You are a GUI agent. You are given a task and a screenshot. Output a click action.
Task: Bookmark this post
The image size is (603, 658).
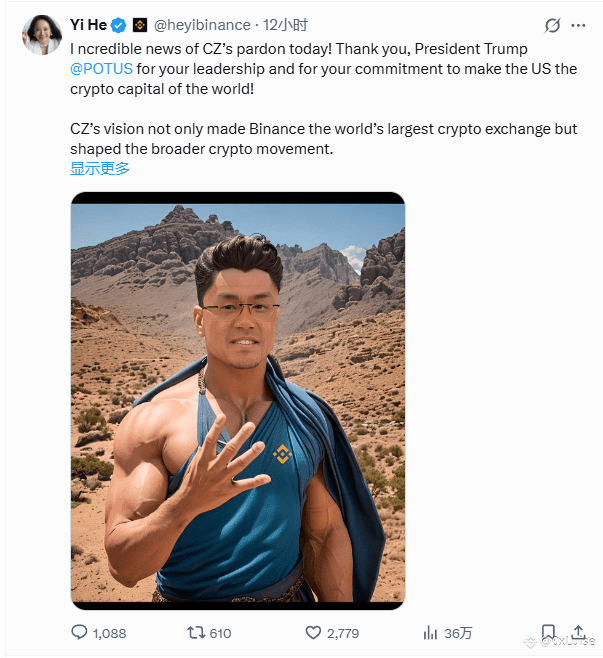(x=548, y=632)
